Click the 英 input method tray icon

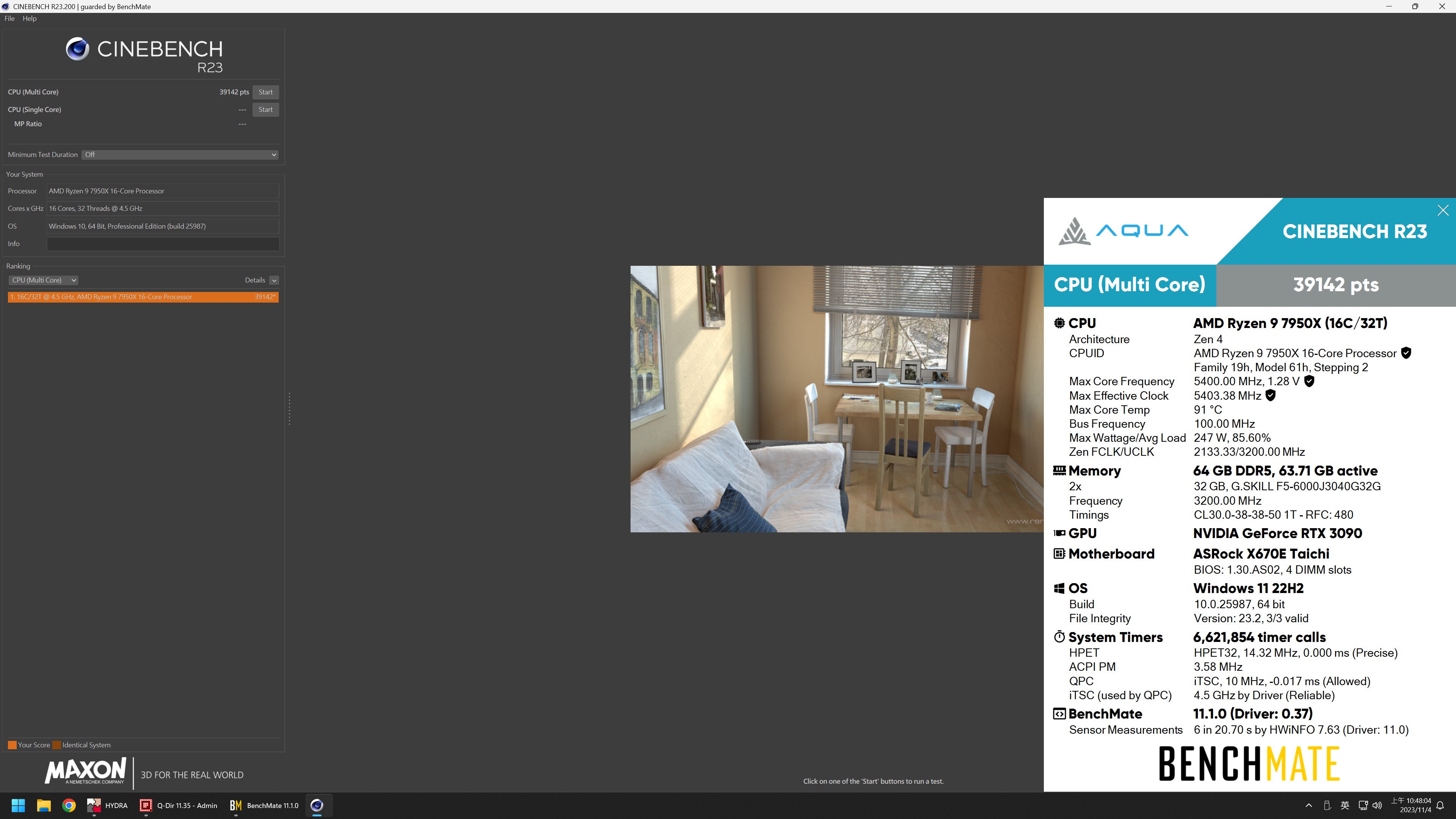coord(1345,806)
